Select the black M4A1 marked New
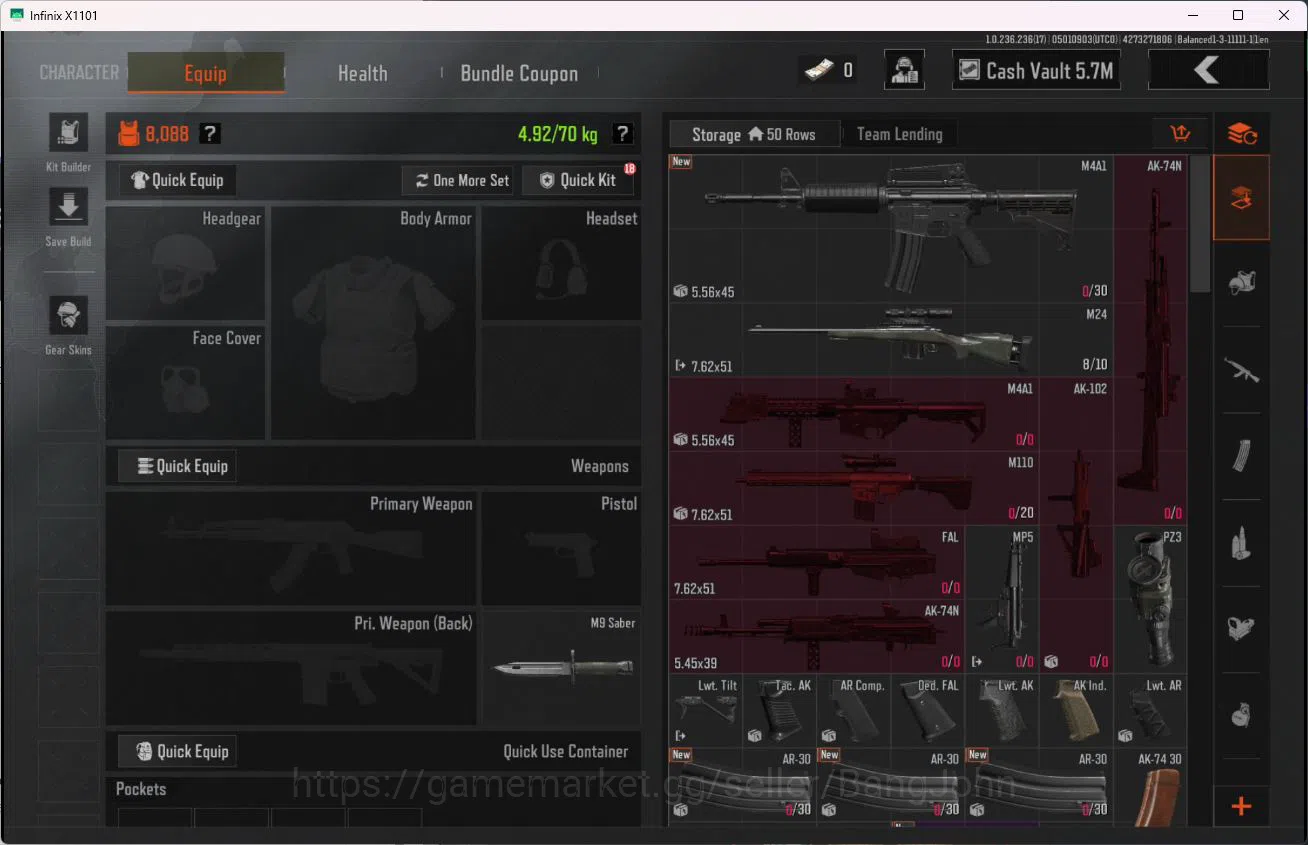The image size is (1308, 845). point(891,229)
